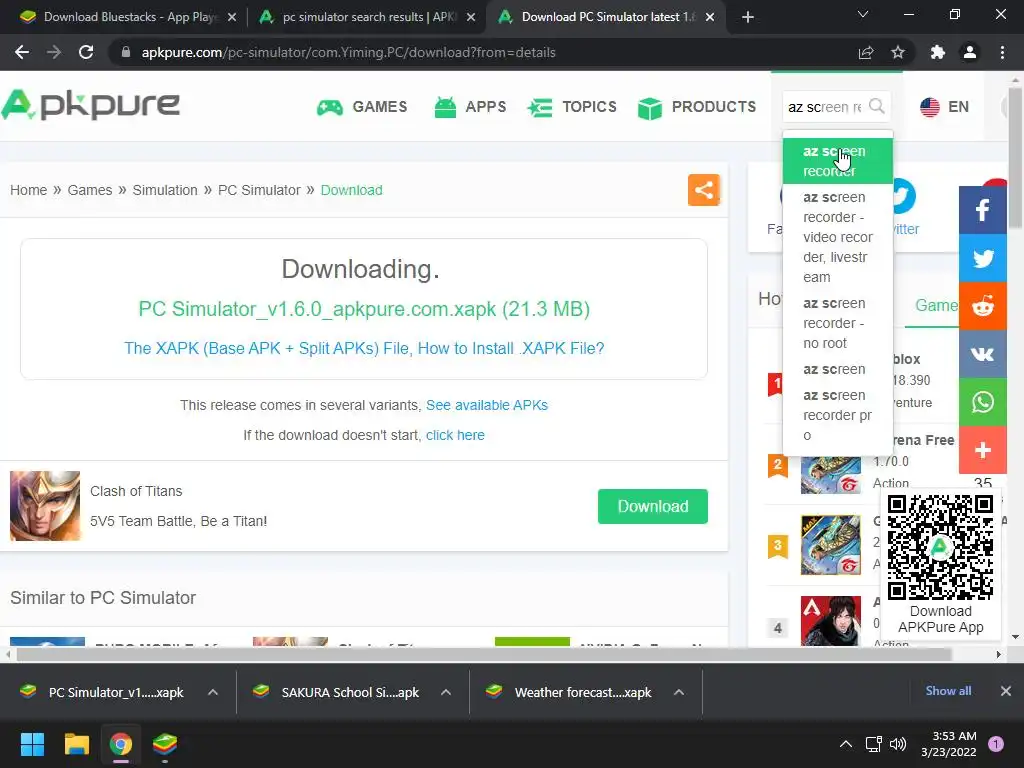
Task: Open a new browser tab
Action: (748, 17)
